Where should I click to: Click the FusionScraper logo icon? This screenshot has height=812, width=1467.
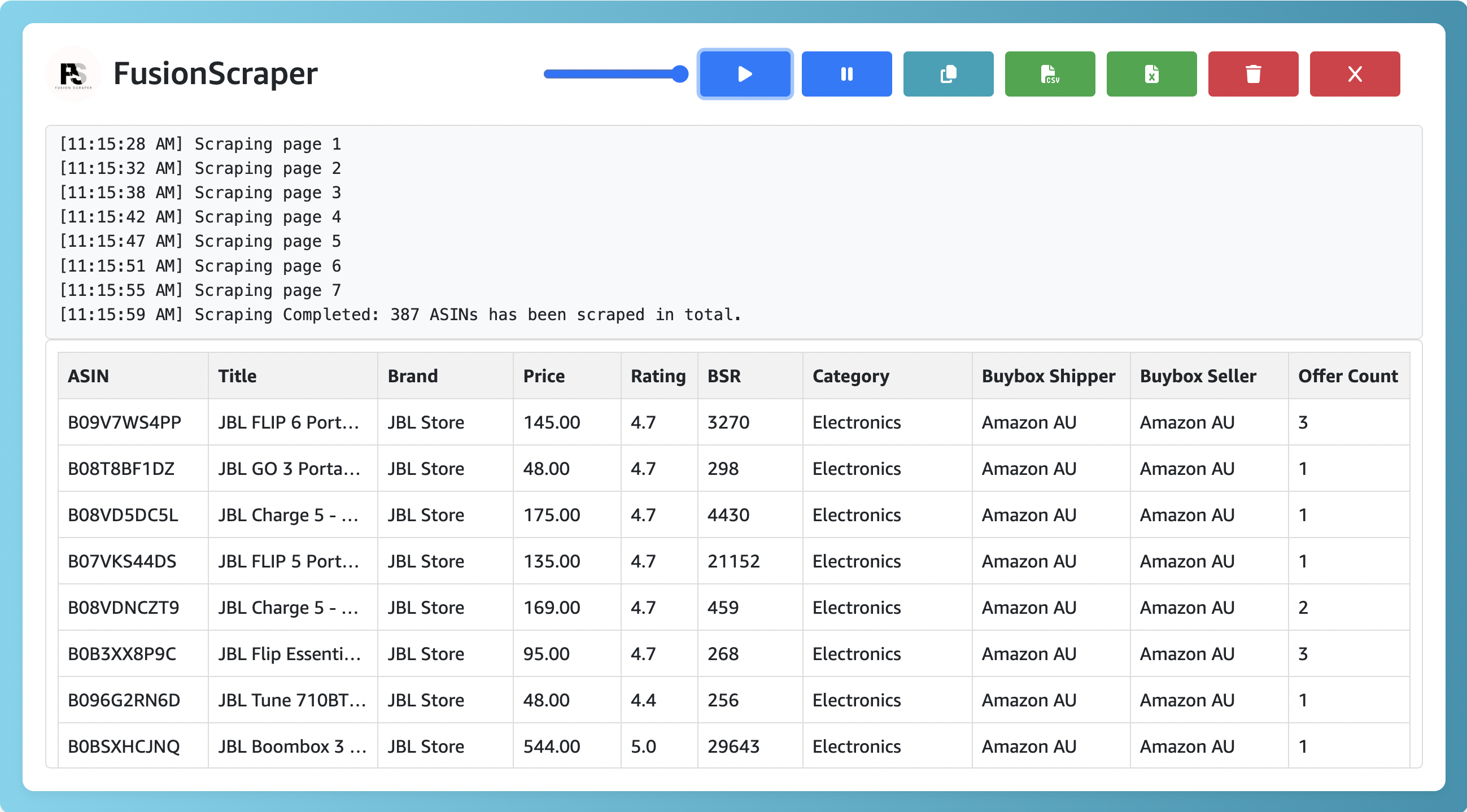pos(73,74)
